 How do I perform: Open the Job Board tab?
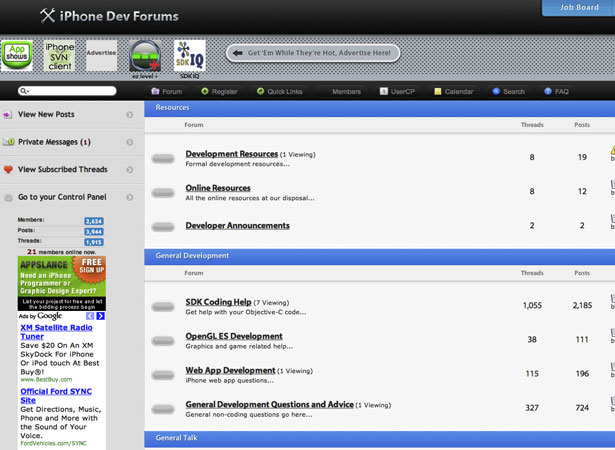[579, 7]
